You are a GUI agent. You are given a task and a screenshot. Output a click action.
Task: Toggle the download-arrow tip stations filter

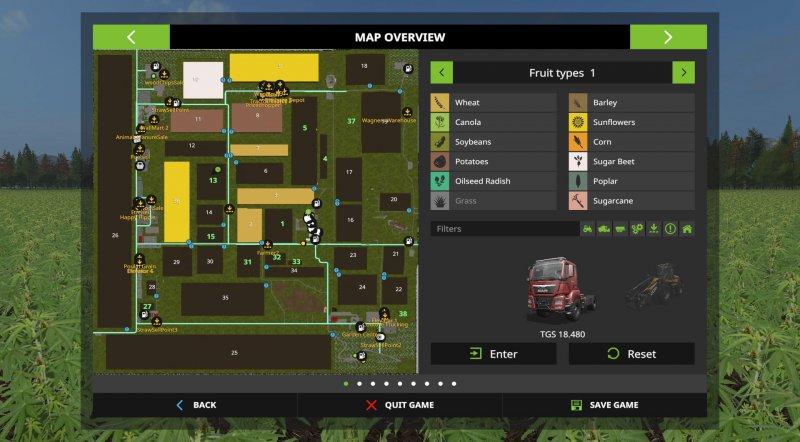click(x=654, y=229)
